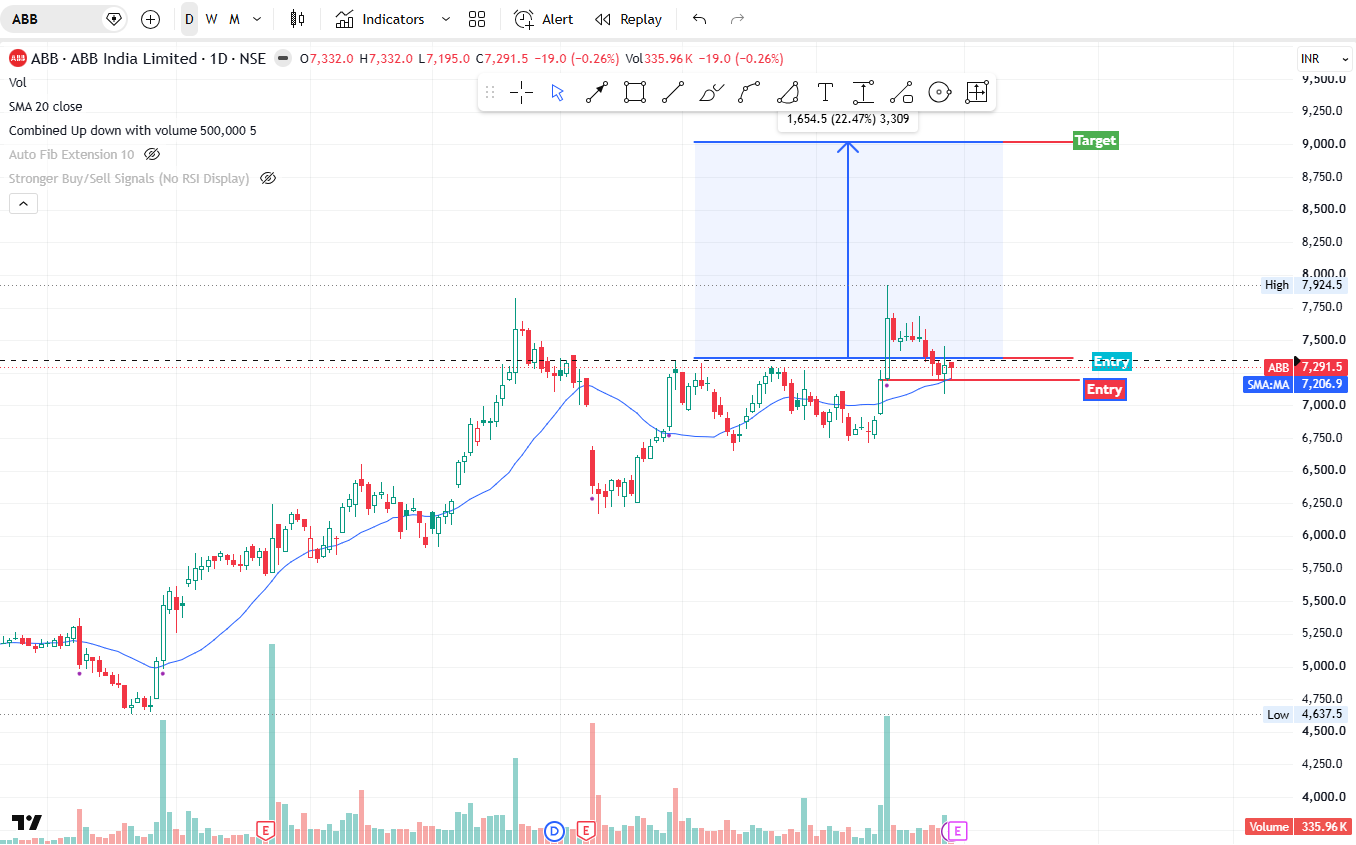Create an Alert
This screenshot has width=1356, height=845.
(544, 19)
